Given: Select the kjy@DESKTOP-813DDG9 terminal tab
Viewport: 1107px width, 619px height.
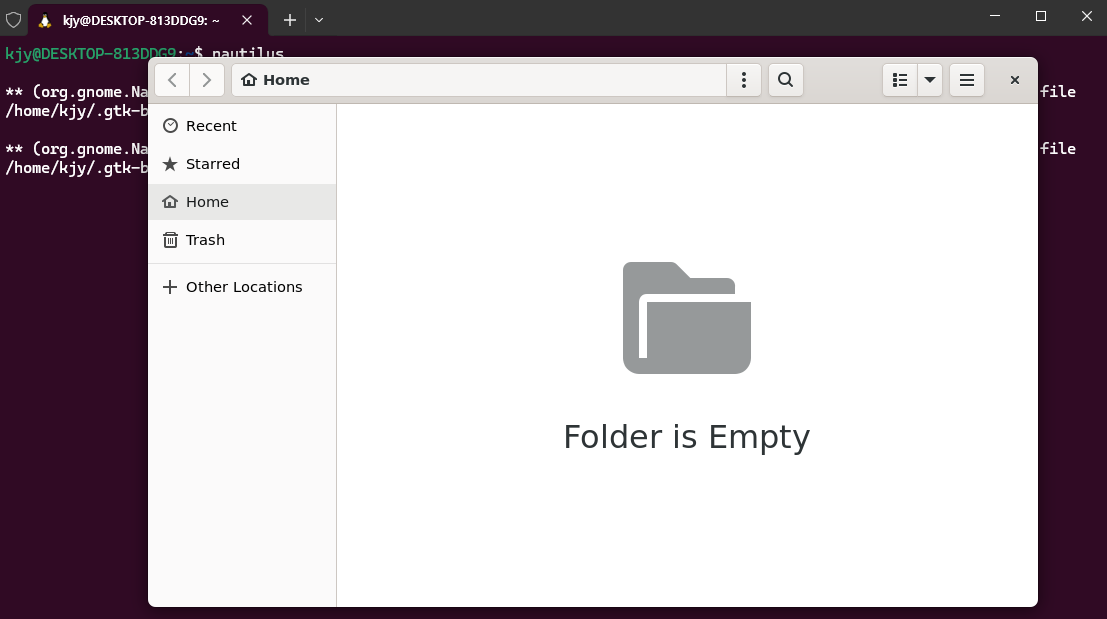Looking at the screenshot, I should pyautogui.click(x=148, y=20).
